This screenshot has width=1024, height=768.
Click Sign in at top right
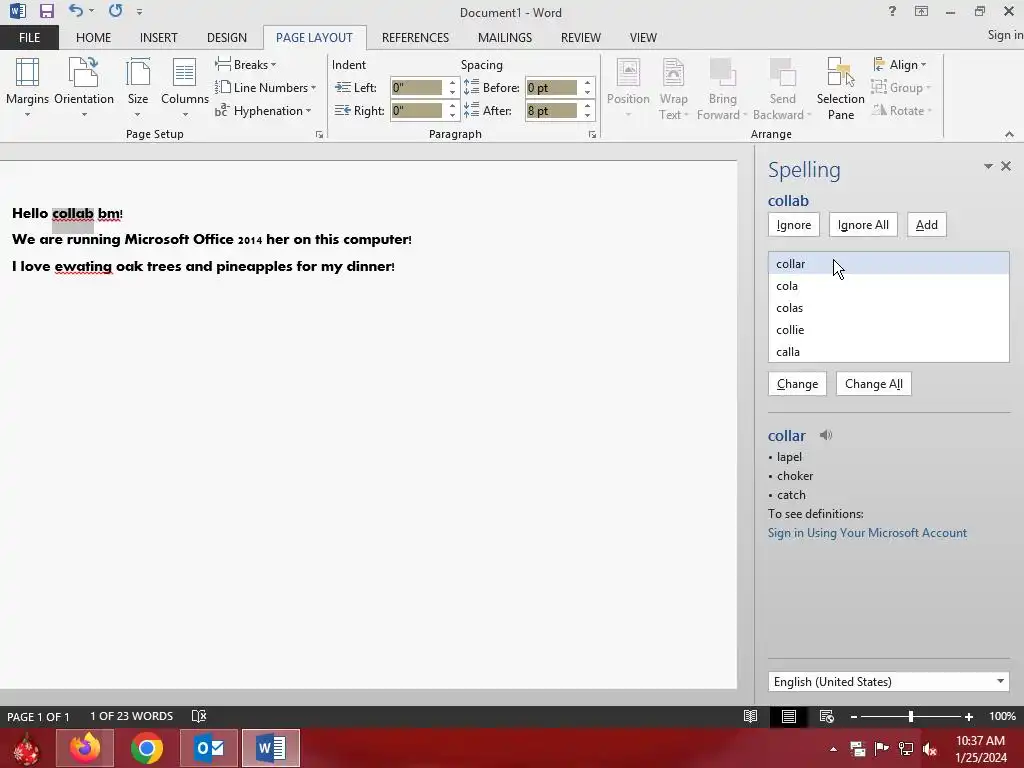1005,35
